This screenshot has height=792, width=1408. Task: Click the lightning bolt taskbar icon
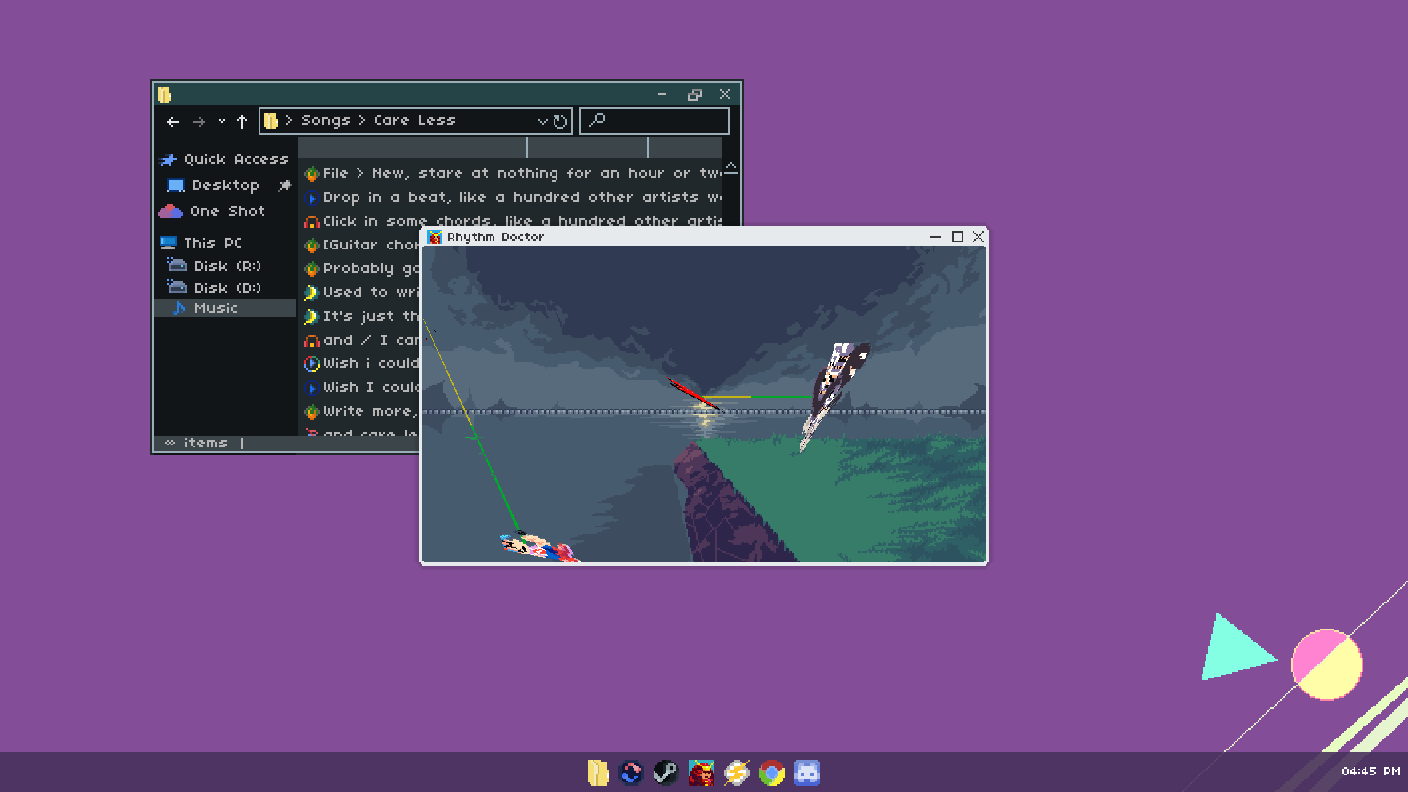[x=737, y=772]
